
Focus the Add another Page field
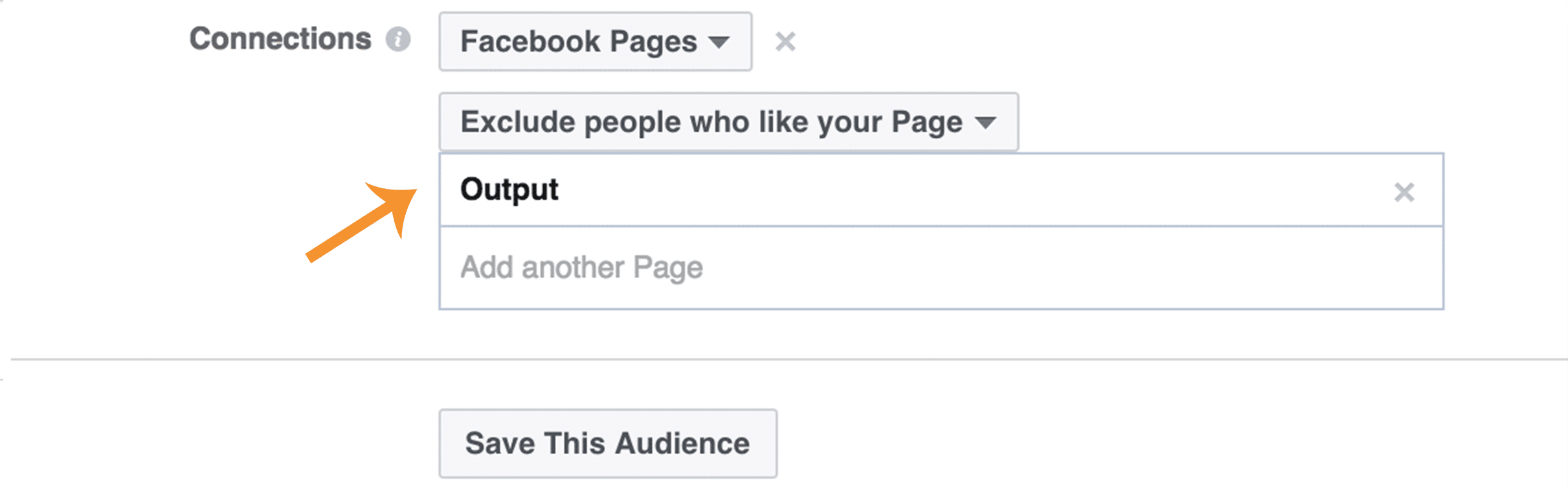941,268
